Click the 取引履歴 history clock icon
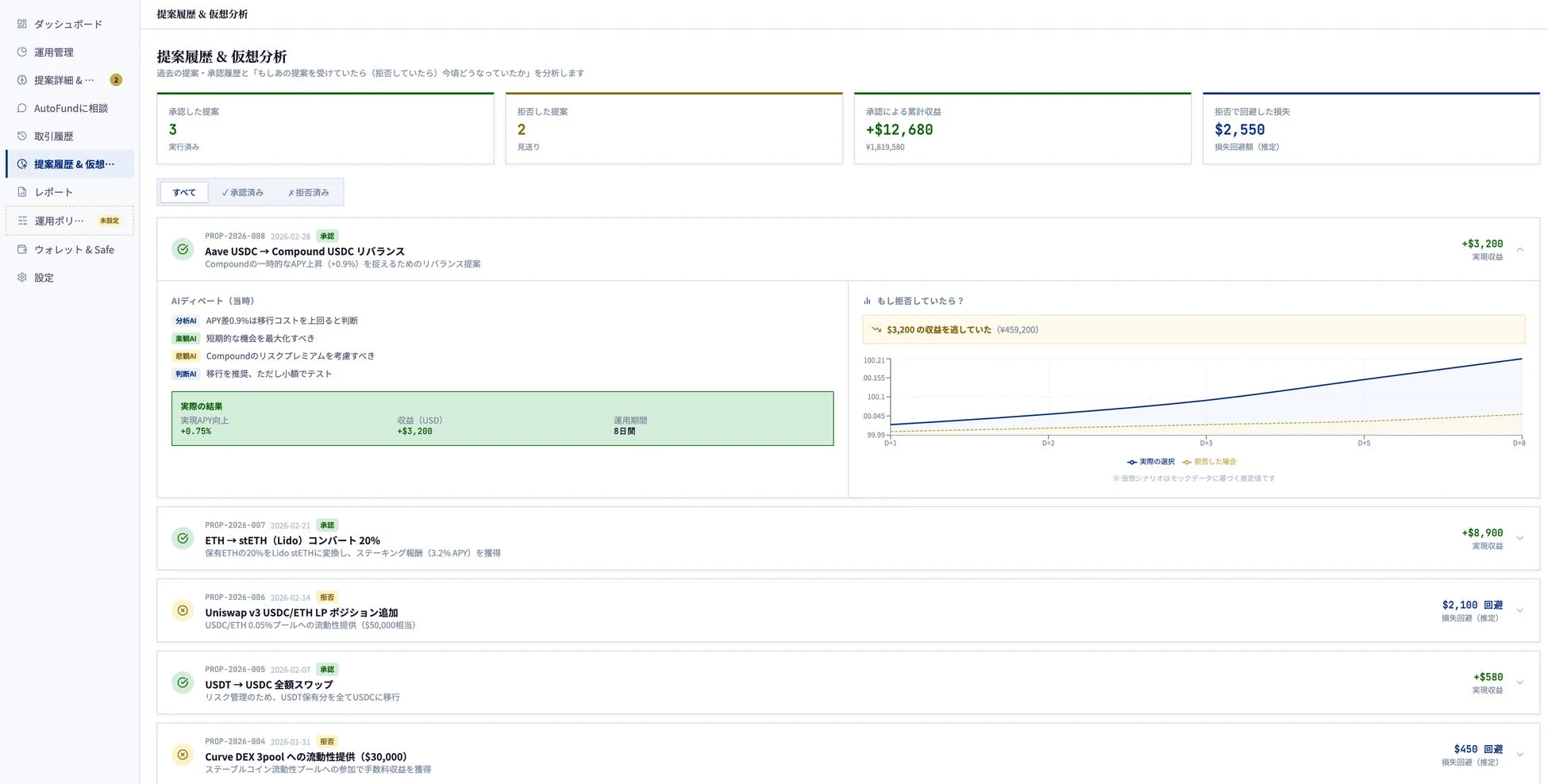Screen dimensions: 1548x784 (22, 136)
